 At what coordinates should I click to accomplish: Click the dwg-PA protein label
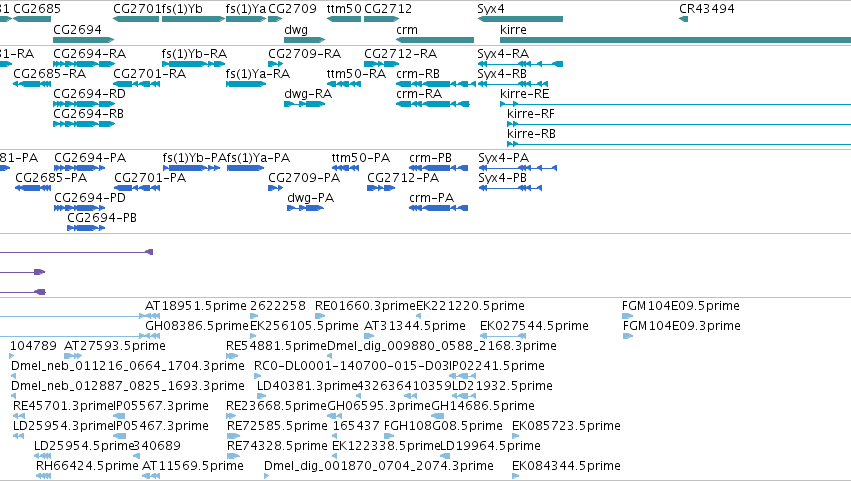click(x=310, y=198)
